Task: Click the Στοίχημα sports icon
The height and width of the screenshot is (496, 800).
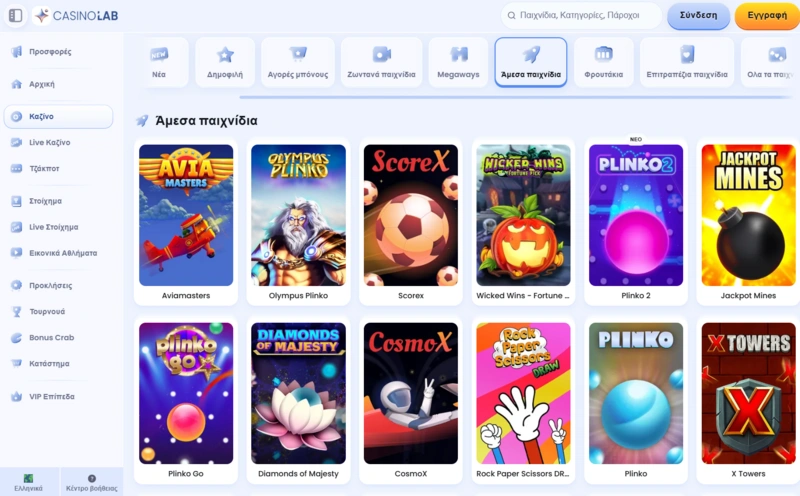Action: click(17, 201)
